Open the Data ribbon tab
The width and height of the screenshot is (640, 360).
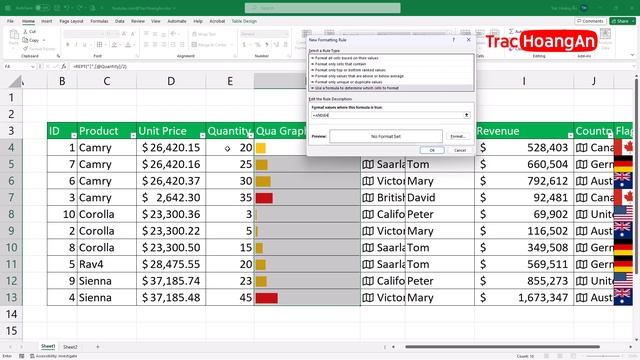pyautogui.click(x=120, y=21)
